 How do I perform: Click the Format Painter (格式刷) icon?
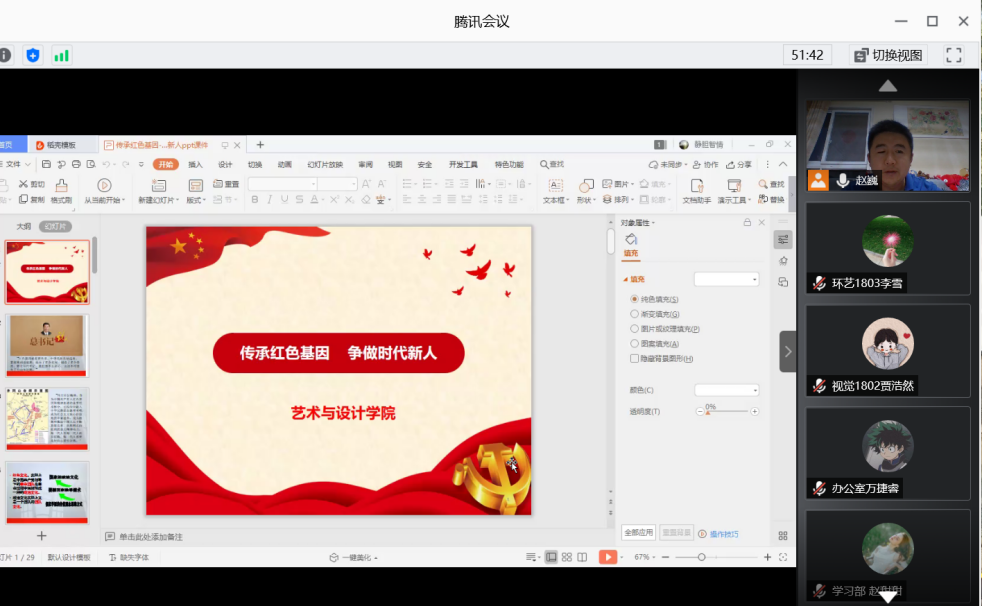(x=61, y=186)
